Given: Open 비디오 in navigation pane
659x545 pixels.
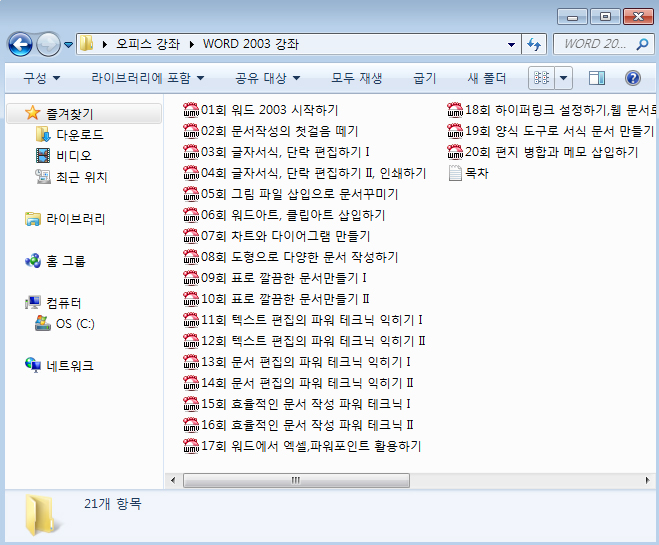Looking at the screenshot, I should click(x=64, y=155).
